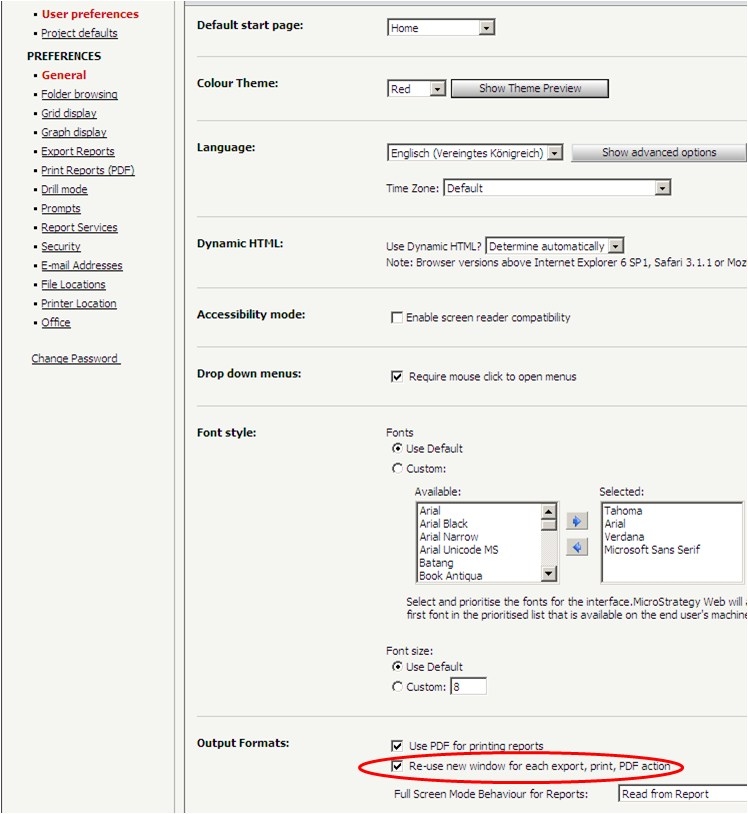
Task: Select Book Antiqua in Available fonts
Action: (x=451, y=576)
